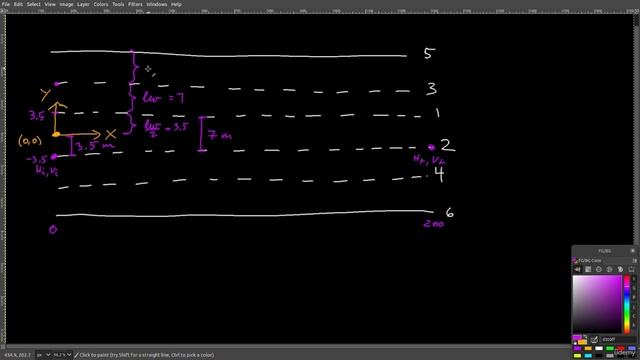The width and height of the screenshot is (640, 360).
Task: Open the Layer menu
Action: pos(83,4)
